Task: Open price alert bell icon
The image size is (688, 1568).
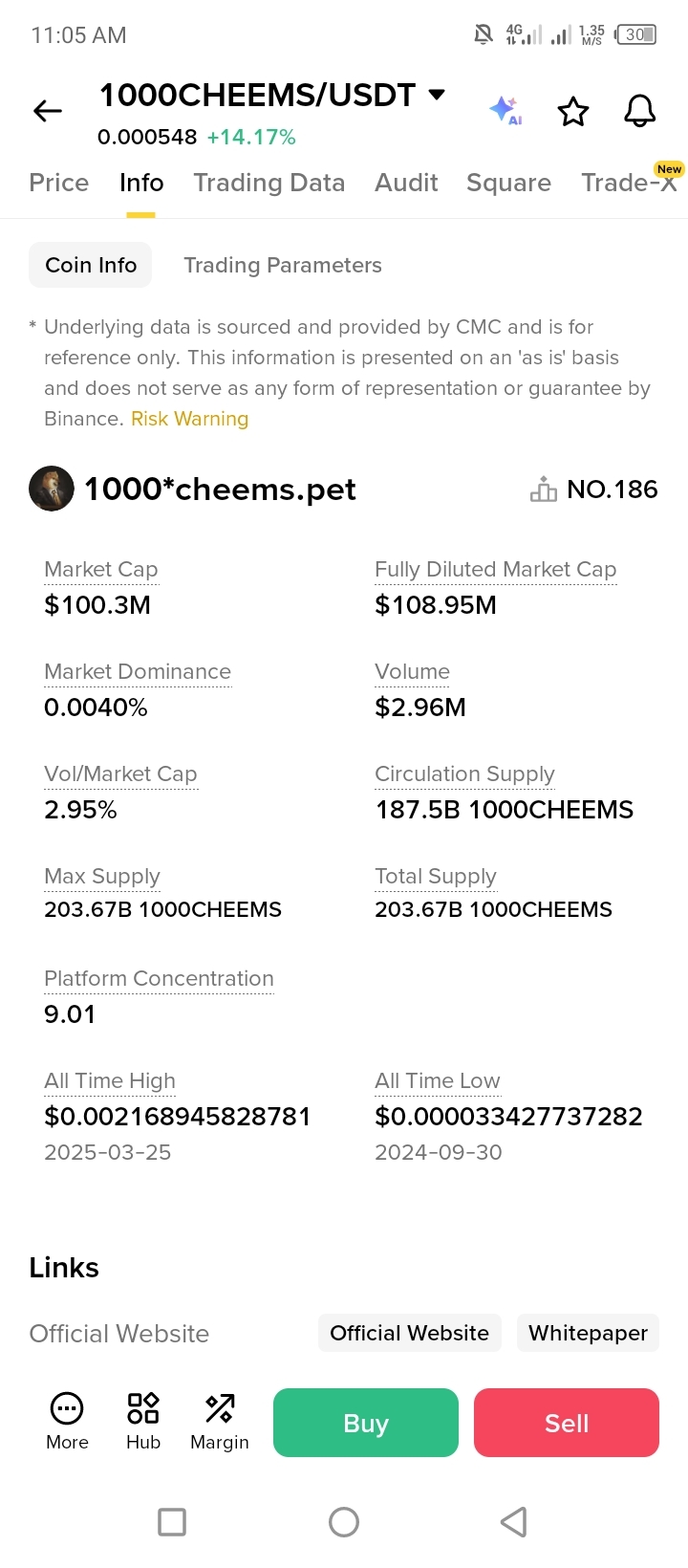Action: [639, 112]
